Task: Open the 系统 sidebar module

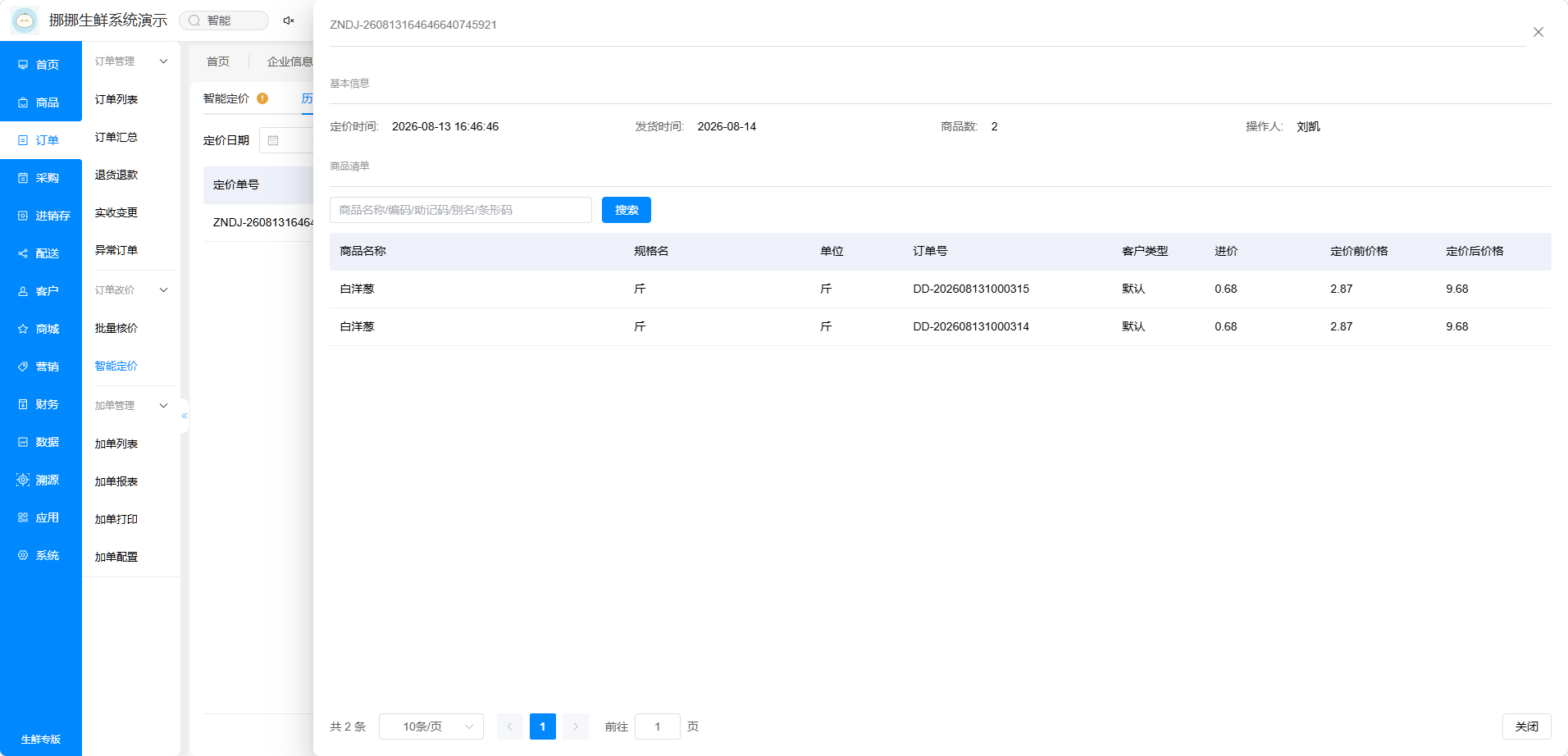Action: (40, 555)
